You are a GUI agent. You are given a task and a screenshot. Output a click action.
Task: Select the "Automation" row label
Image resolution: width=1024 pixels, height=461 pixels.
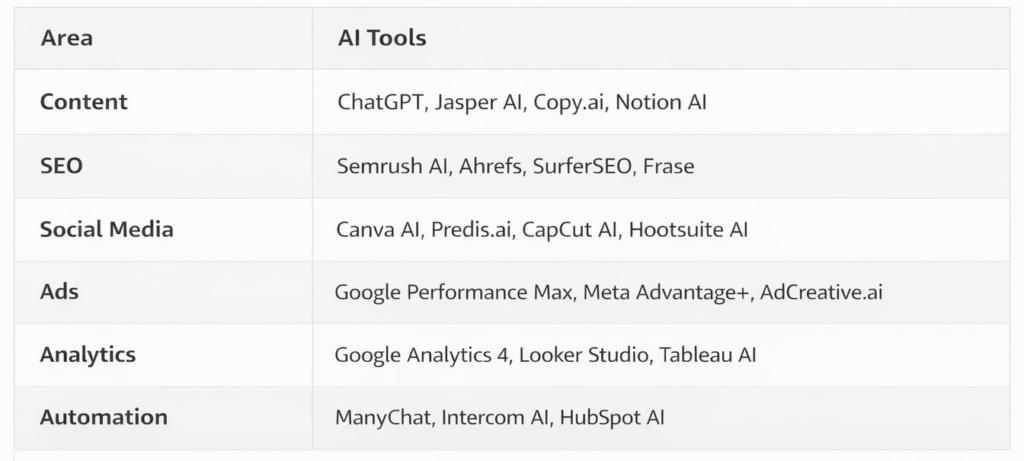(104, 417)
